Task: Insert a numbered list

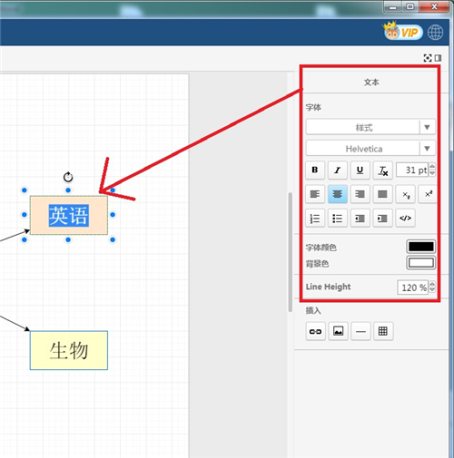Action: tap(315, 218)
